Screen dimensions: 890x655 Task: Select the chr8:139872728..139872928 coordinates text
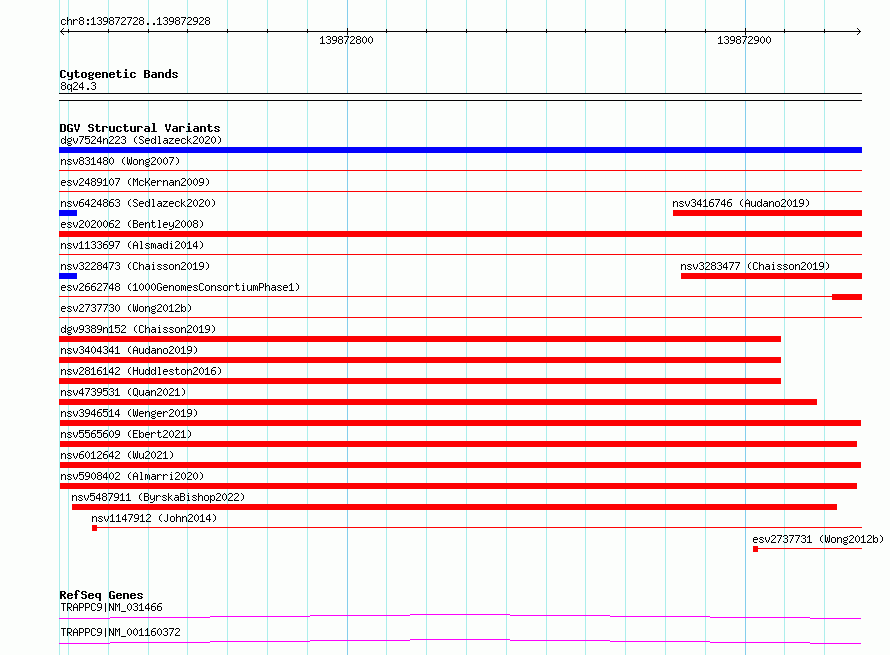click(135, 21)
